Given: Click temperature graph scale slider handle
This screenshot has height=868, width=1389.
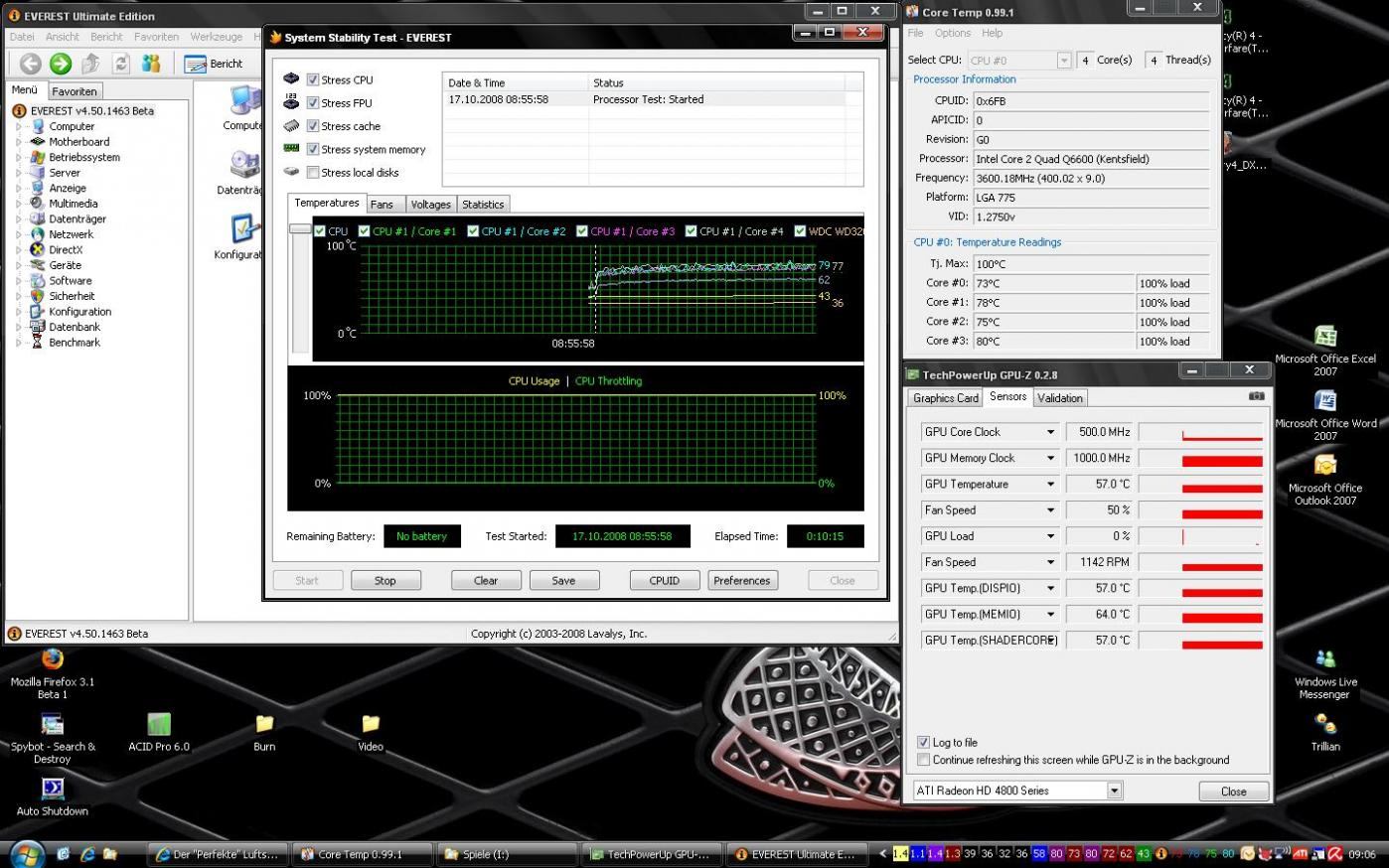Looking at the screenshot, I should pos(300,228).
